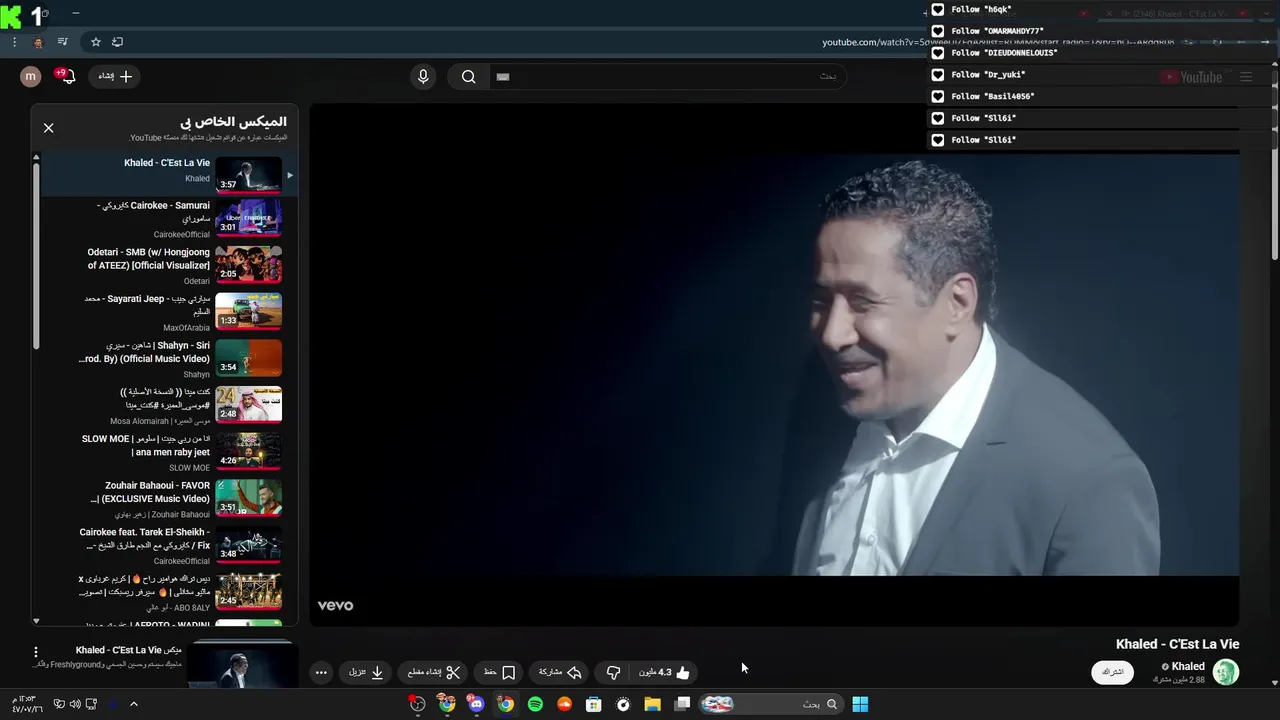Go to YouTube home via logo

(1192, 77)
